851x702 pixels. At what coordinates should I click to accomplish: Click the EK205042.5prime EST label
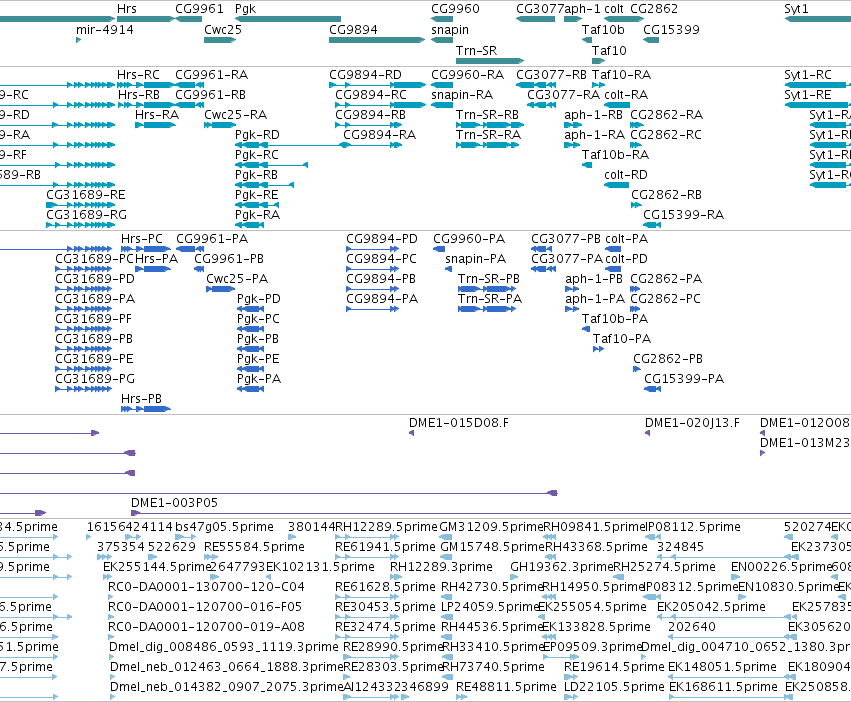[711, 607]
